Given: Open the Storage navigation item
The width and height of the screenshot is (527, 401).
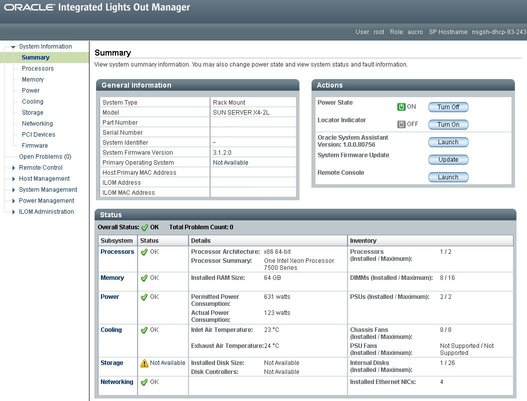Looking at the screenshot, I should click(x=32, y=113).
